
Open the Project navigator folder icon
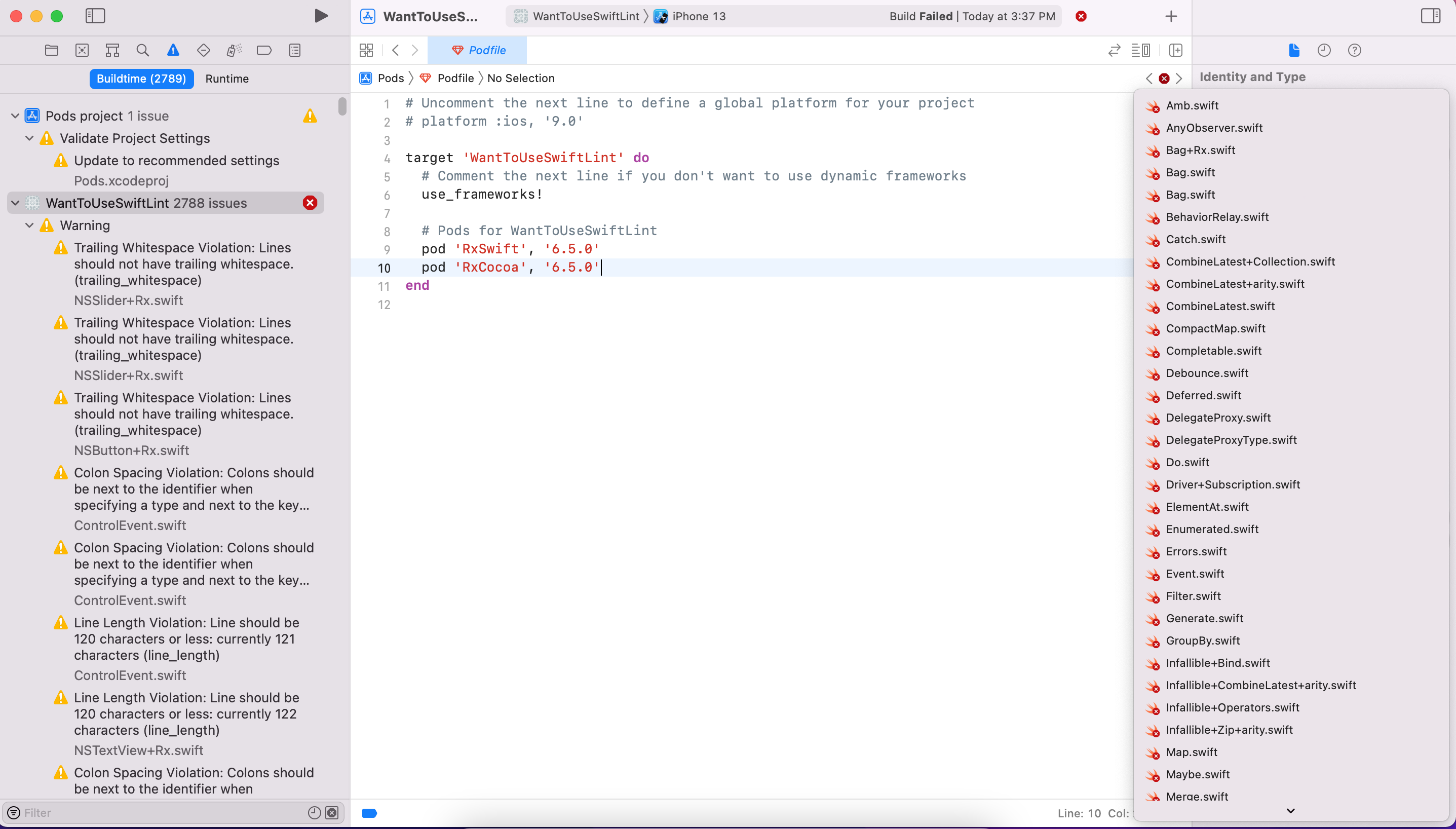[x=52, y=50]
